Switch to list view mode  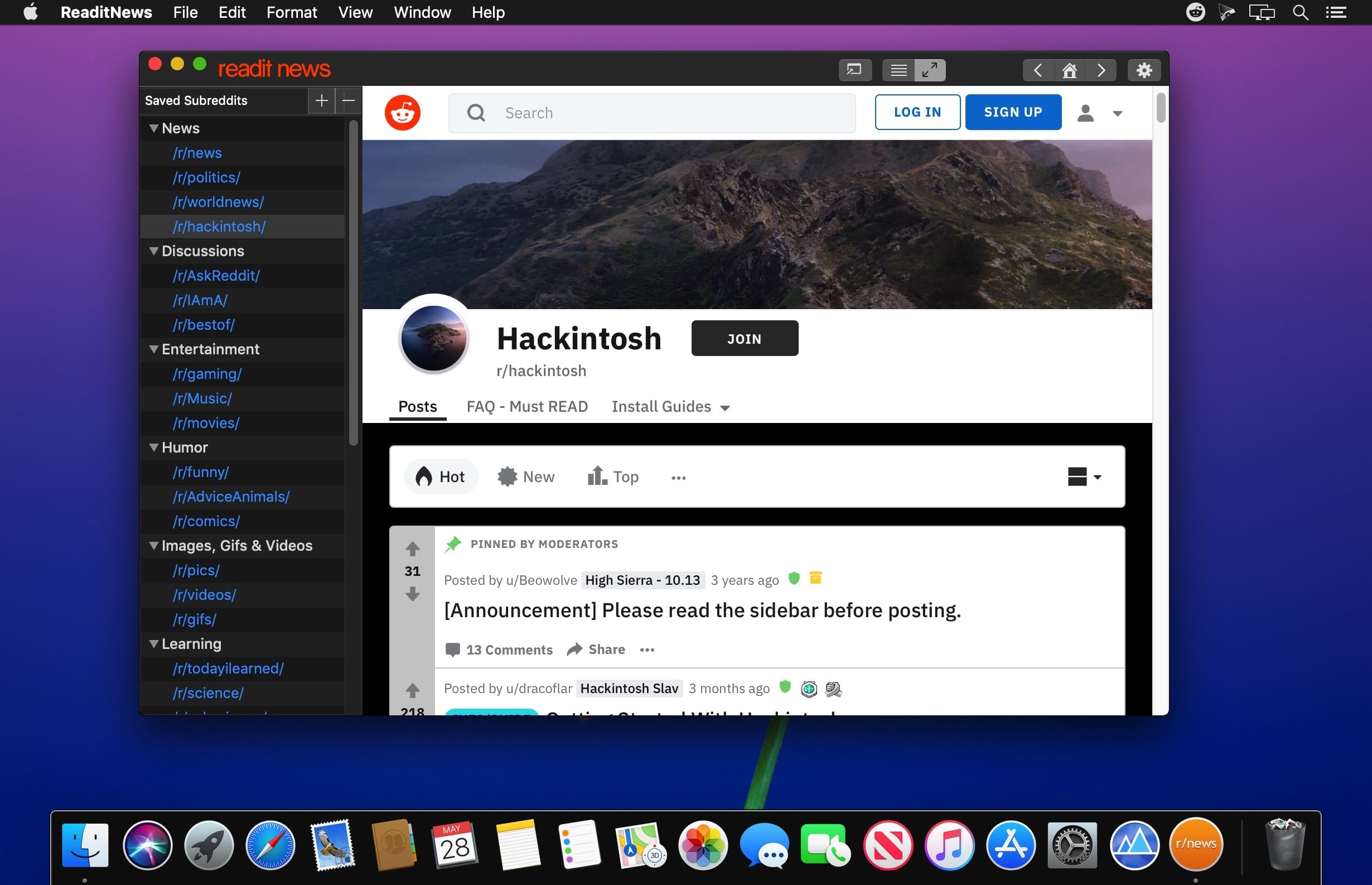coord(898,70)
